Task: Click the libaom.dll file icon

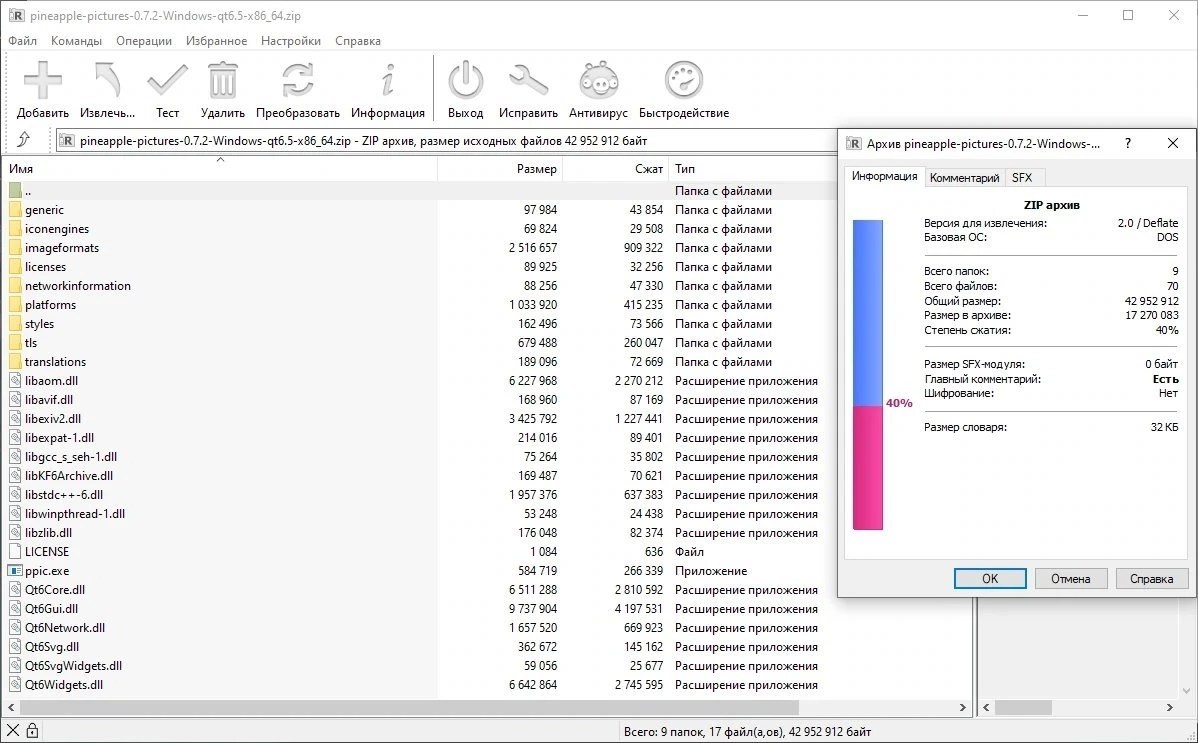Action: click(x=15, y=381)
